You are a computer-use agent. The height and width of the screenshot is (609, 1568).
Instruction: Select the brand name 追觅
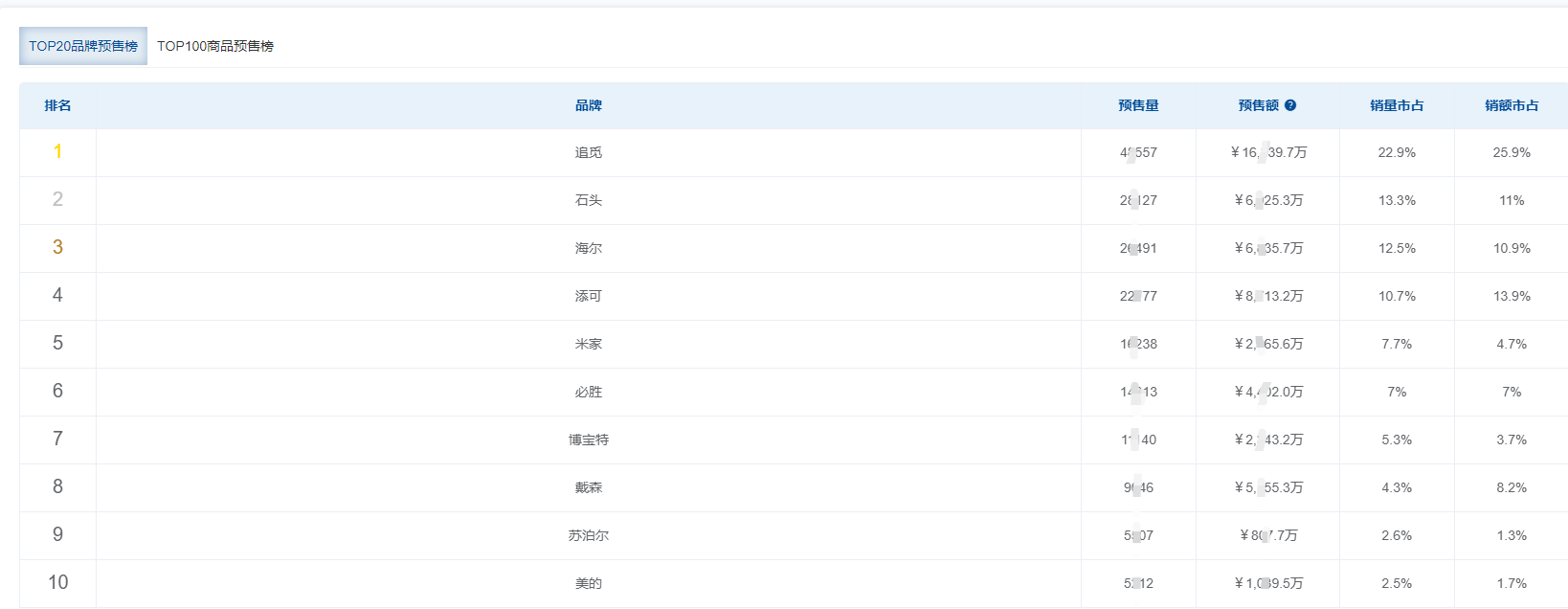(x=589, y=152)
